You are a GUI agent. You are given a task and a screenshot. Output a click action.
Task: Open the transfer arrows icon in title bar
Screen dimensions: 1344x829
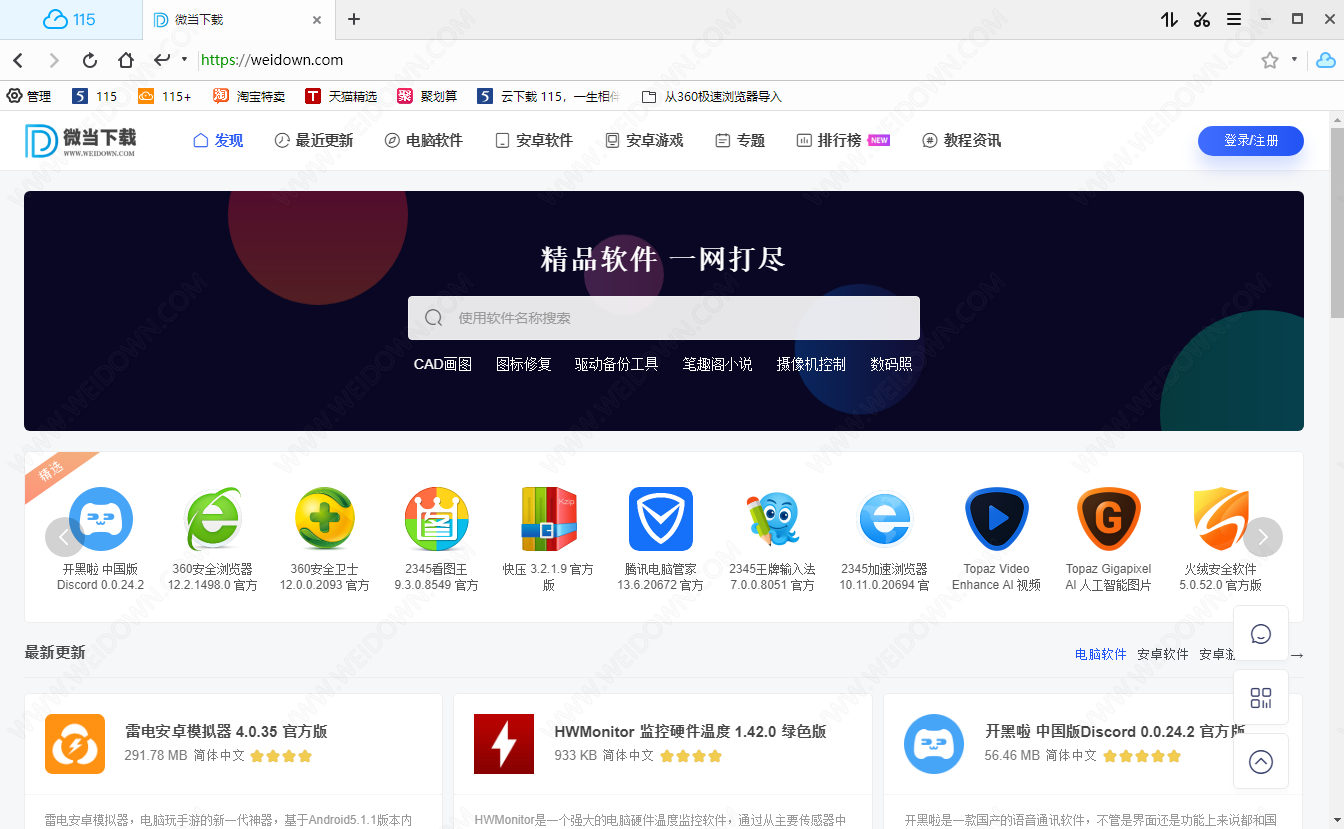(x=1169, y=19)
